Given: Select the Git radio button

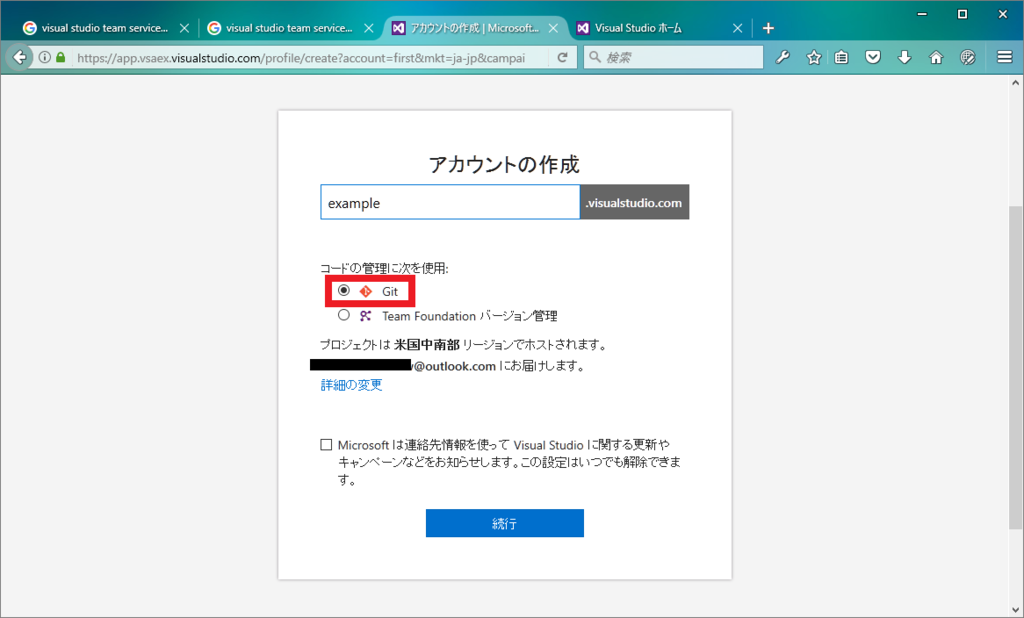Looking at the screenshot, I should 344,290.
